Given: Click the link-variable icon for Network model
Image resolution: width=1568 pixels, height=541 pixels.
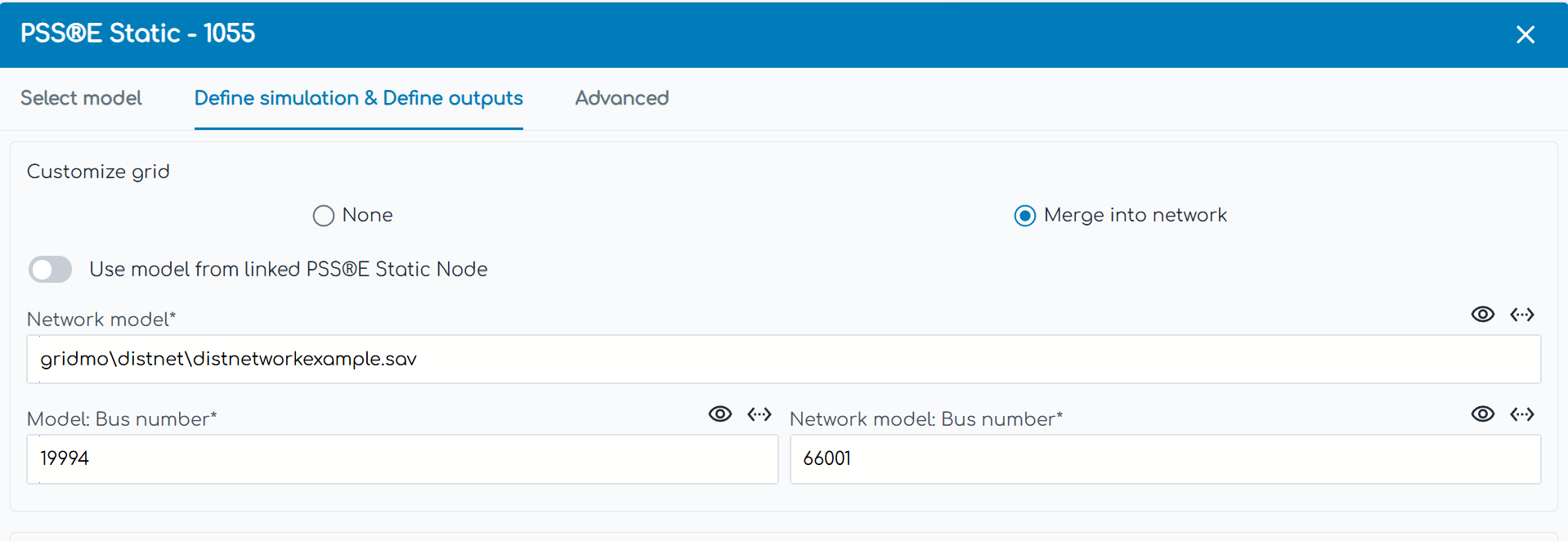Looking at the screenshot, I should pos(1521,315).
